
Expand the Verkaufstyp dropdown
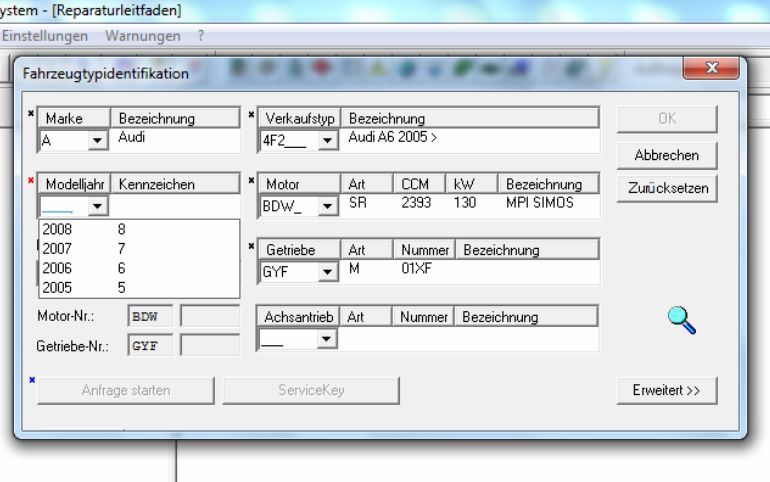(x=327, y=142)
